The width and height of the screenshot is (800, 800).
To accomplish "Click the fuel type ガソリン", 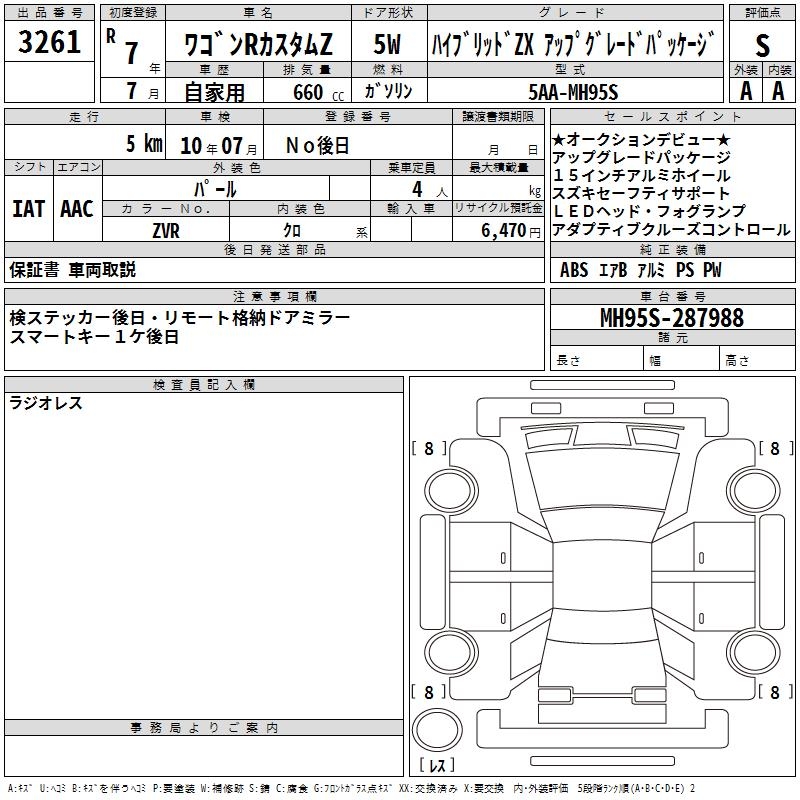I will (388, 91).
